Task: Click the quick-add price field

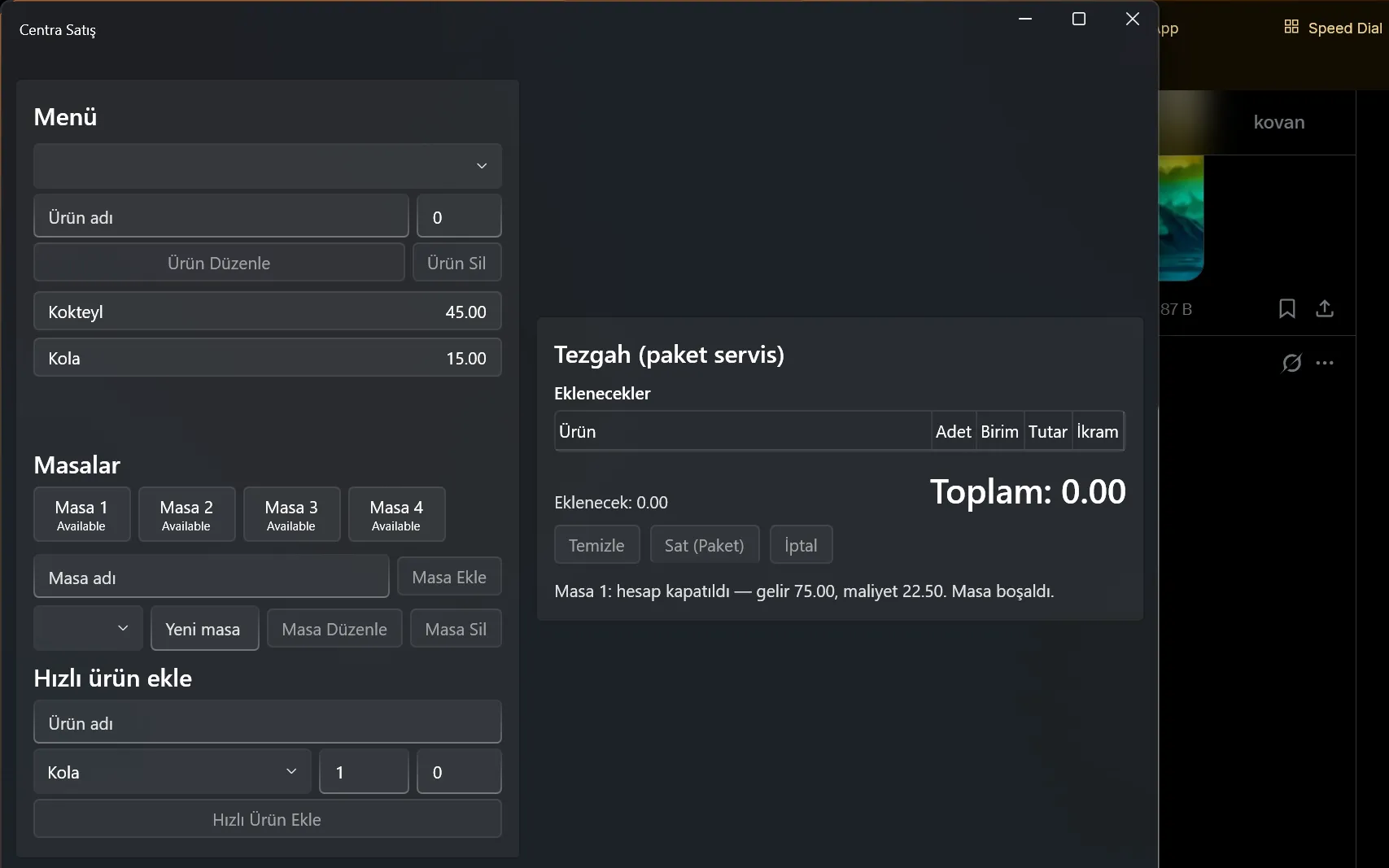Action: 459,771
